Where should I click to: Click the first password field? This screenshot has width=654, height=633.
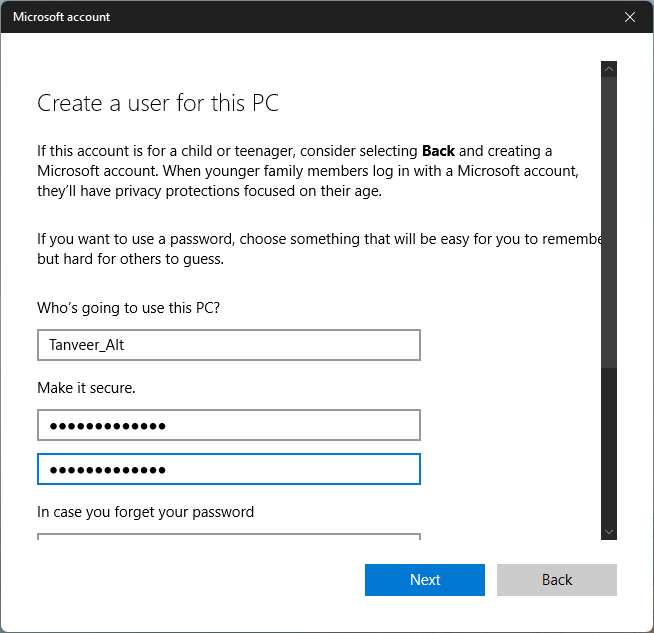click(229, 425)
